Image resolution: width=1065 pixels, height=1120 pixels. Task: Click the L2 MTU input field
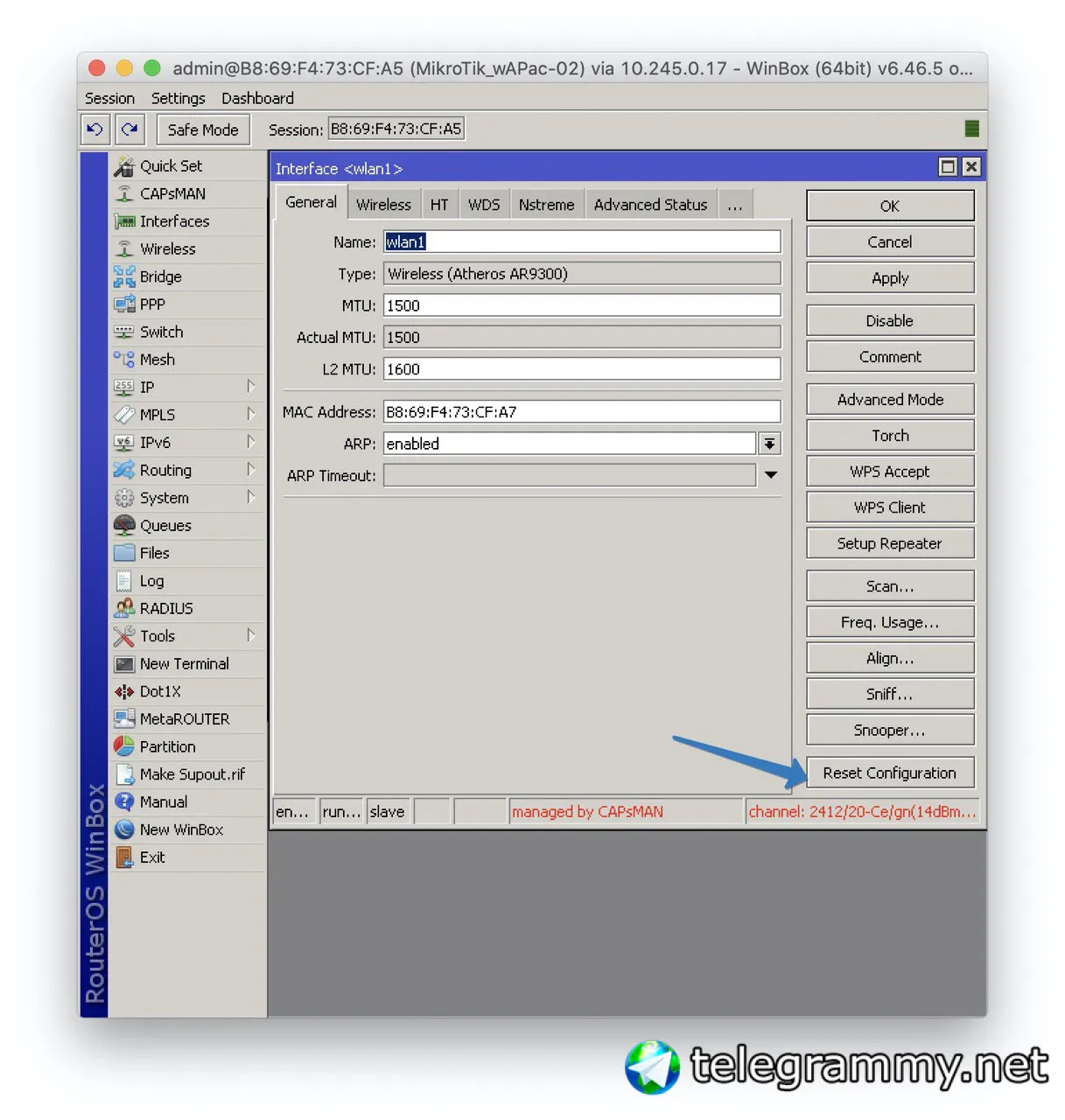pyautogui.click(x=582, y=368)
